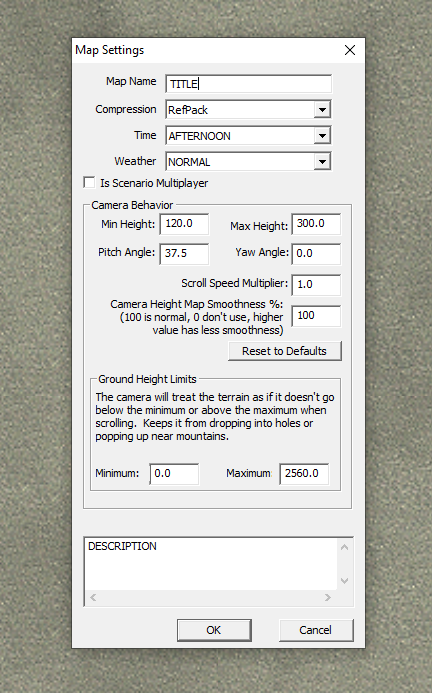Viewport: 432px width, 693px height.
Task: Click the Cancel button
Action: pos(316,630)
